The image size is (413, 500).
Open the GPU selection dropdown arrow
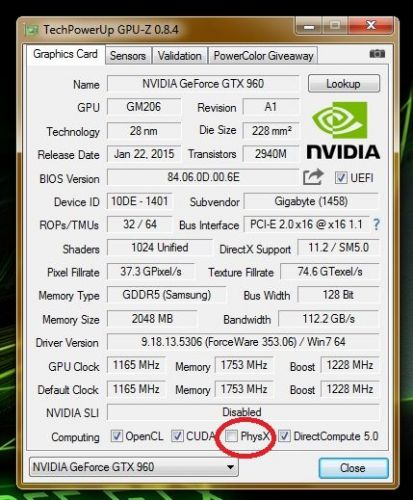pos(230,467)
